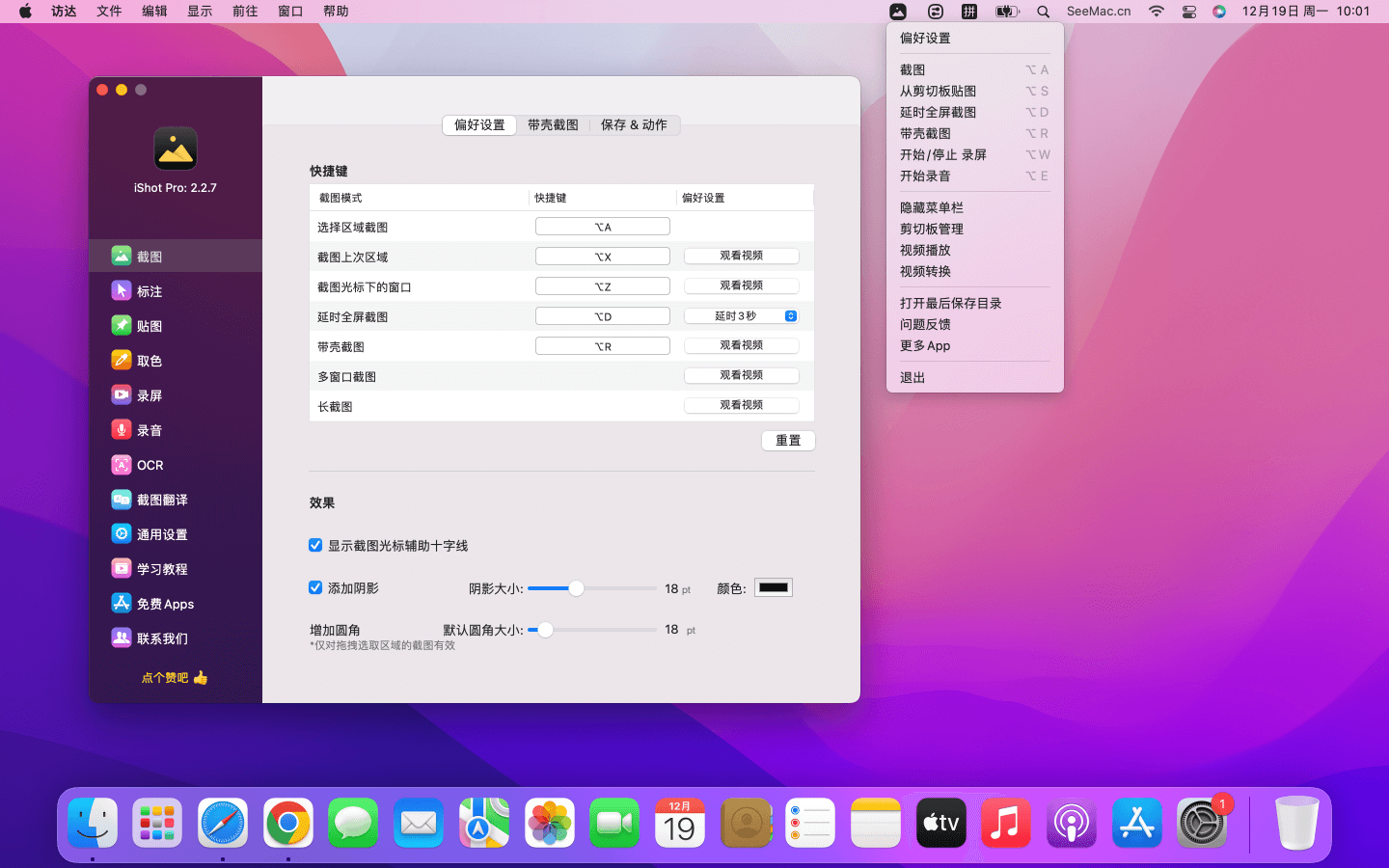
Task: Click the 截图光标下的窗口 shortcut field ⌥Z
Action: coord(603,286)
